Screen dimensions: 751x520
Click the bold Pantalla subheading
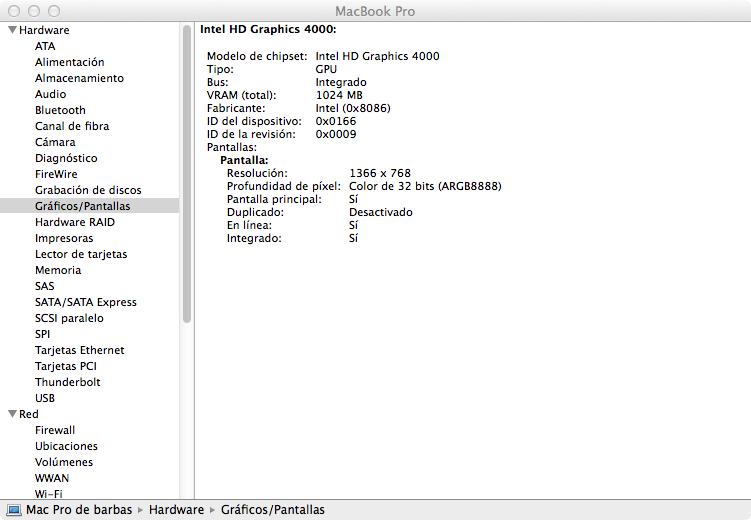[244, 160]
